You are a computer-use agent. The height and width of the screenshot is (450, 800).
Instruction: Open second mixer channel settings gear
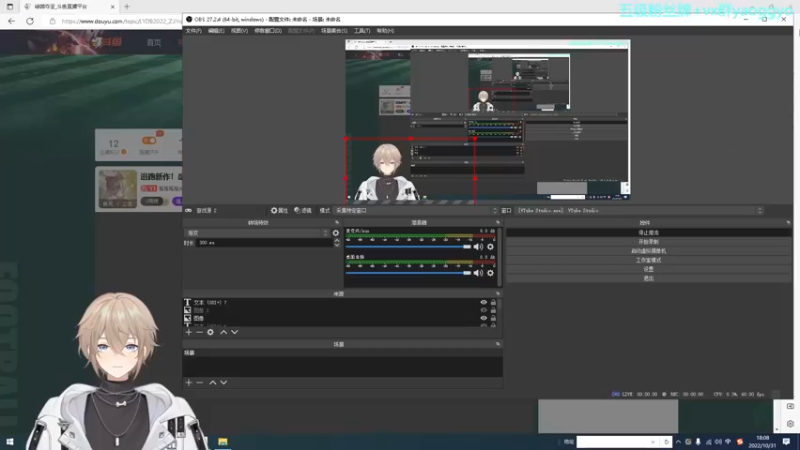click(490, 273)
